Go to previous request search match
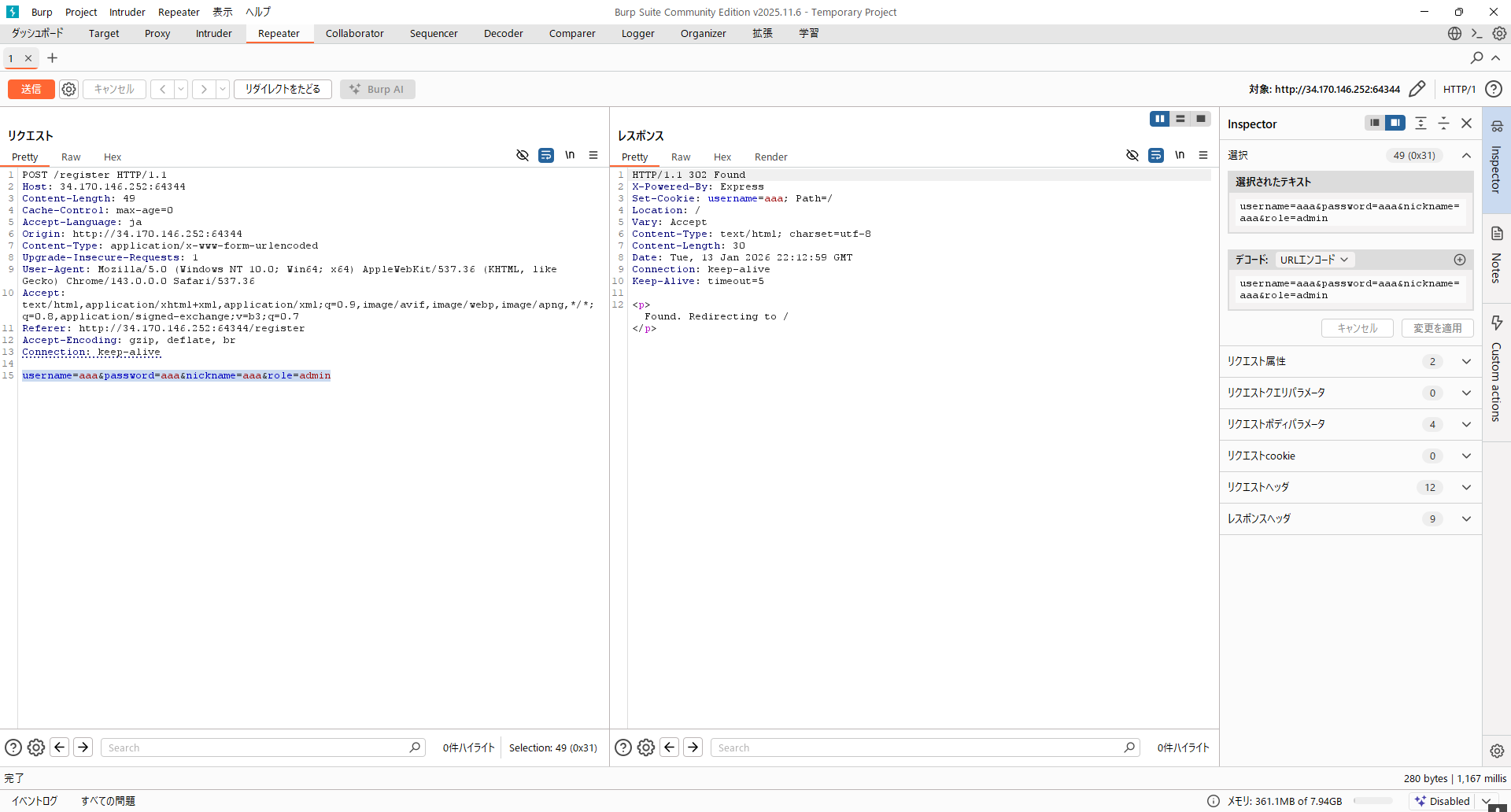 [60, 747]
